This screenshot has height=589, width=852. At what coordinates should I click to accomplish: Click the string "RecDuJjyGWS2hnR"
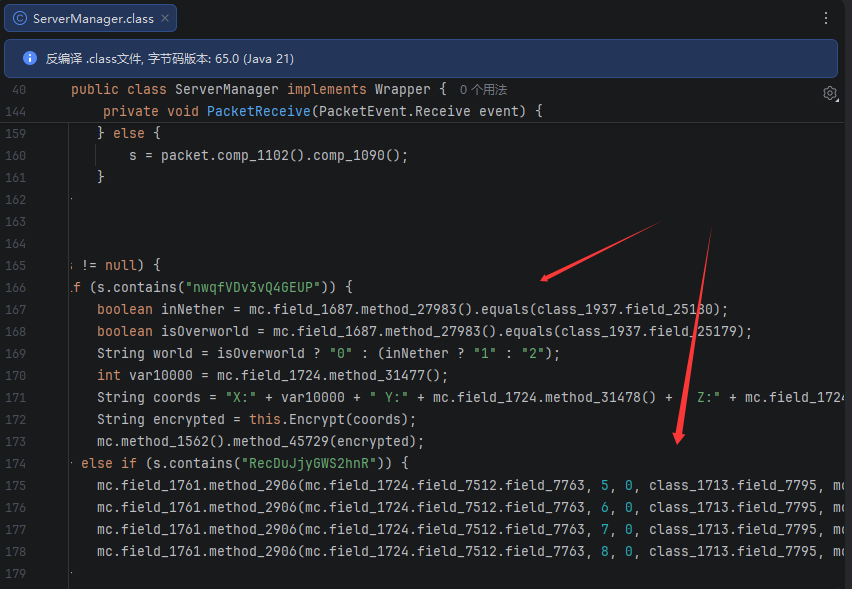309,463
